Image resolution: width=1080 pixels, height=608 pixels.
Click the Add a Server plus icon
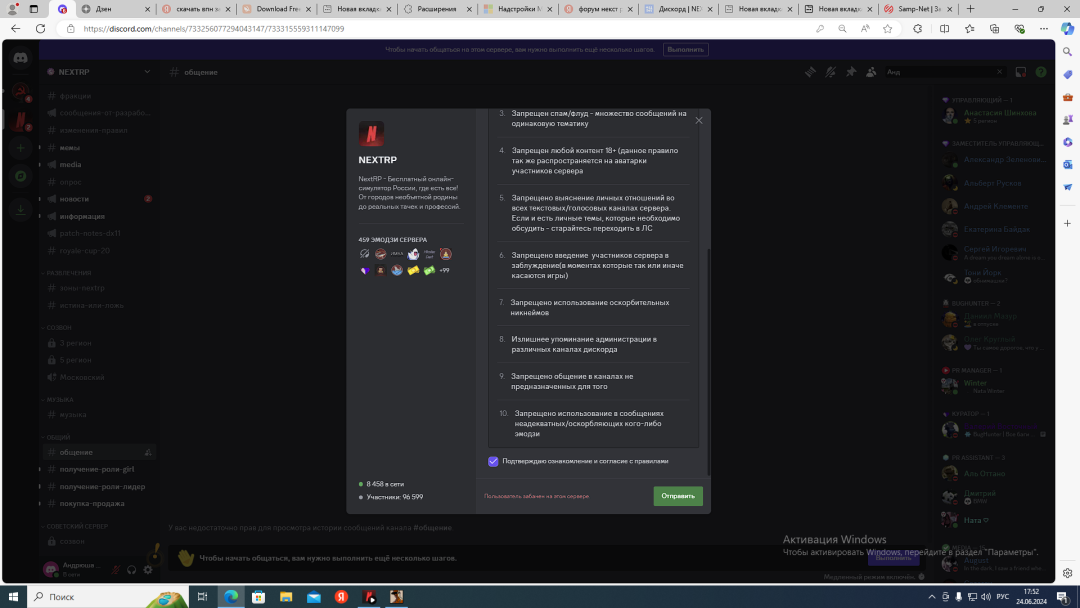(x=21, y=148)
